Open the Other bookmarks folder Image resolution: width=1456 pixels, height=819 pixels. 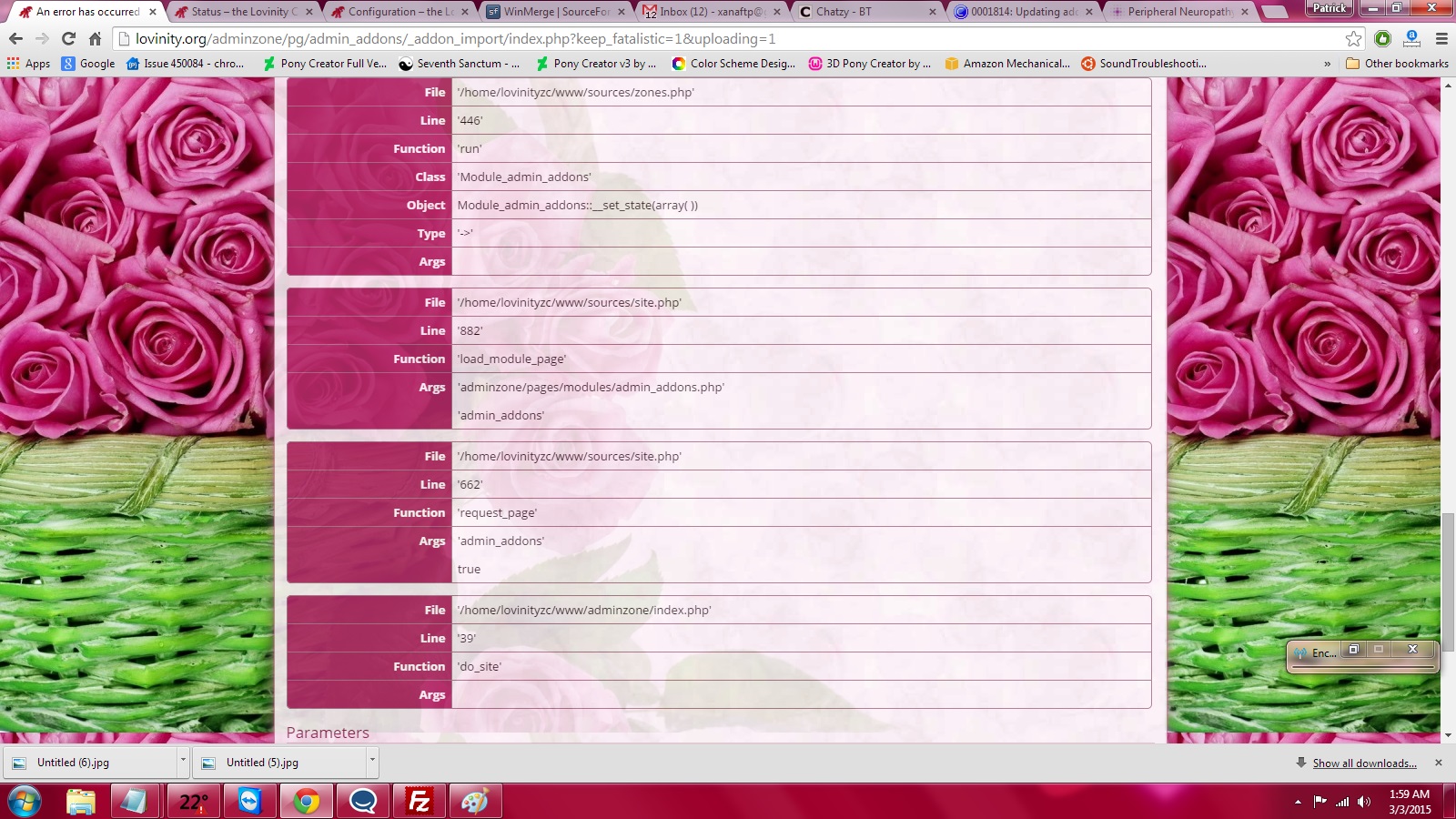point(1397,64)
